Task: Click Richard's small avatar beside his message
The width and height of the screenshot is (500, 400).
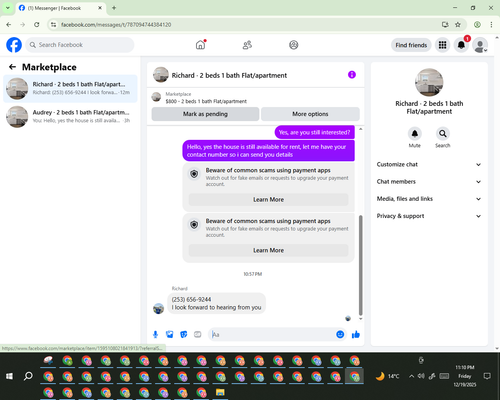Action: (158, 308)
